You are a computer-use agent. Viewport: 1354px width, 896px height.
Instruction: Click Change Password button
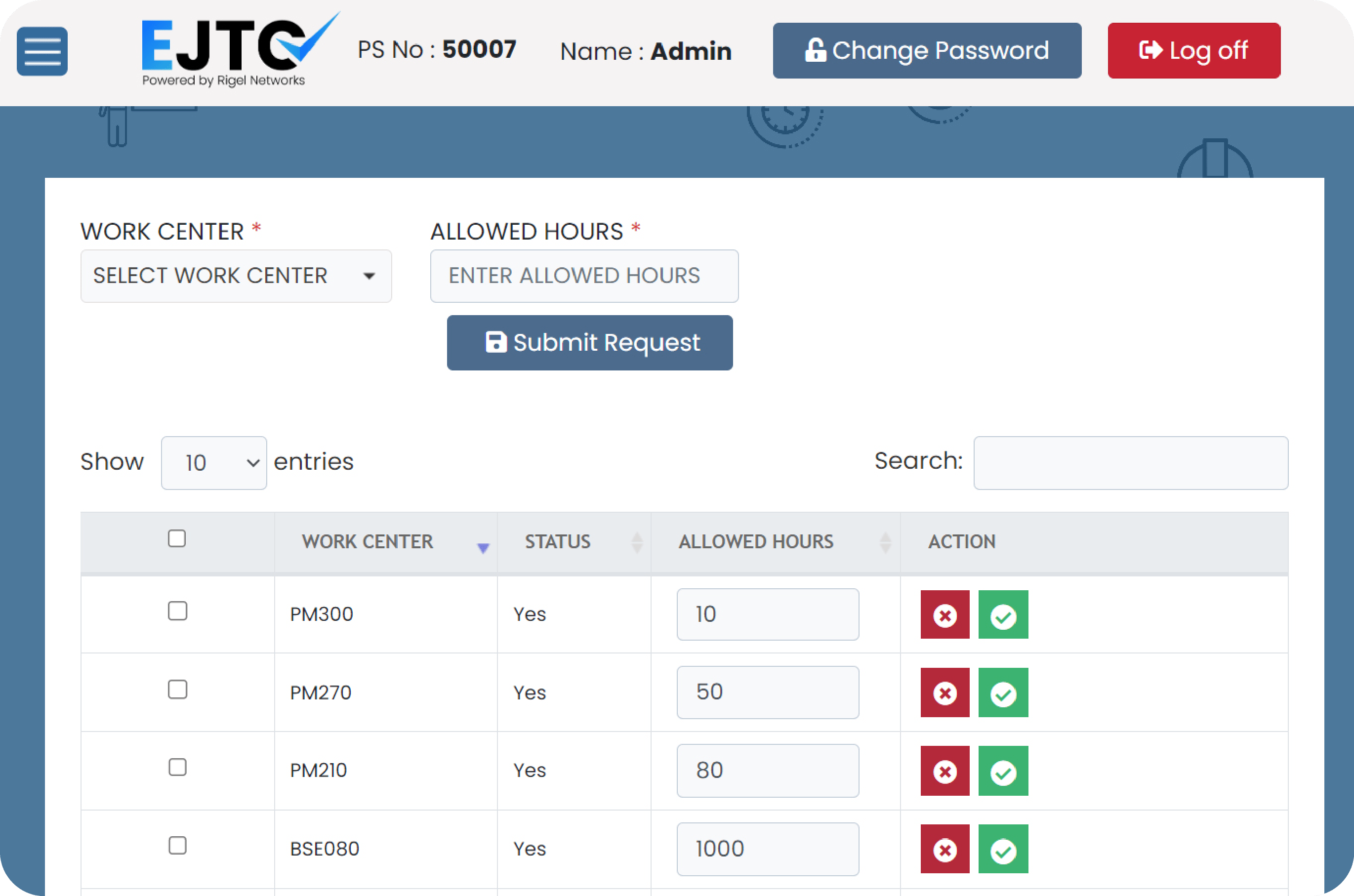(x=927, y=50)
